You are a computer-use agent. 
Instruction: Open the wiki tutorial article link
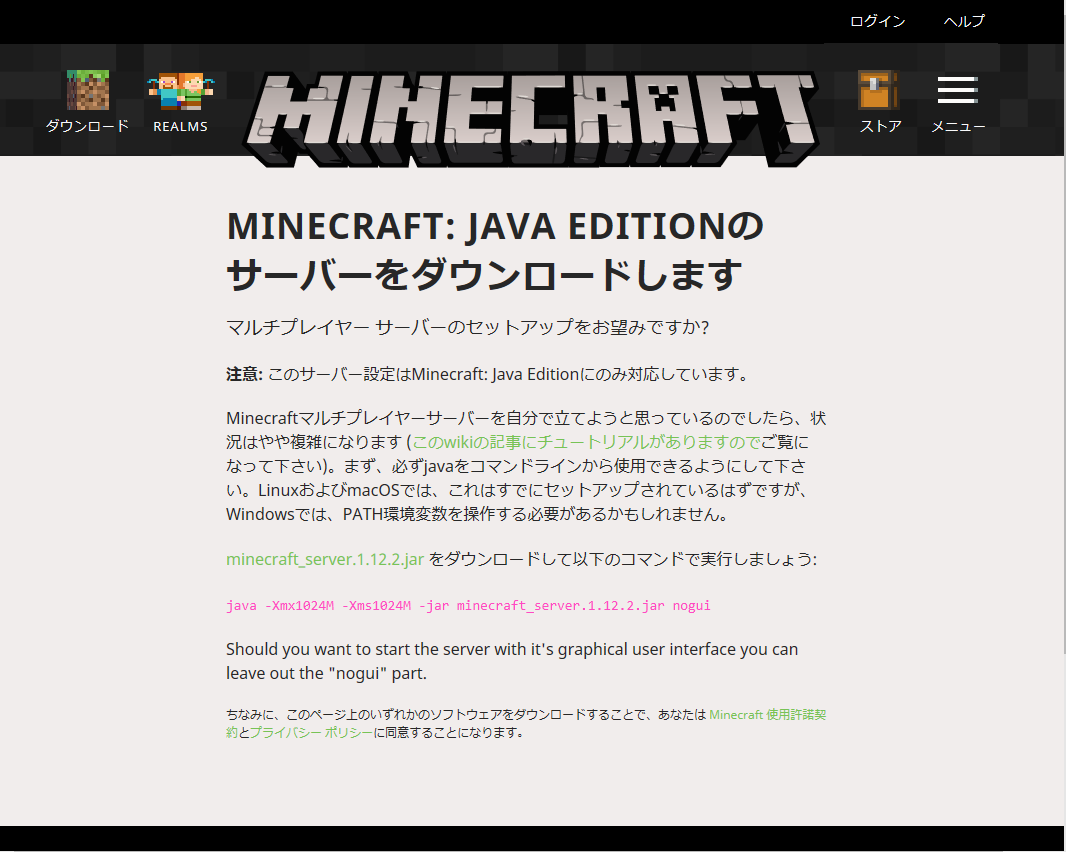[x=586, y=442]
